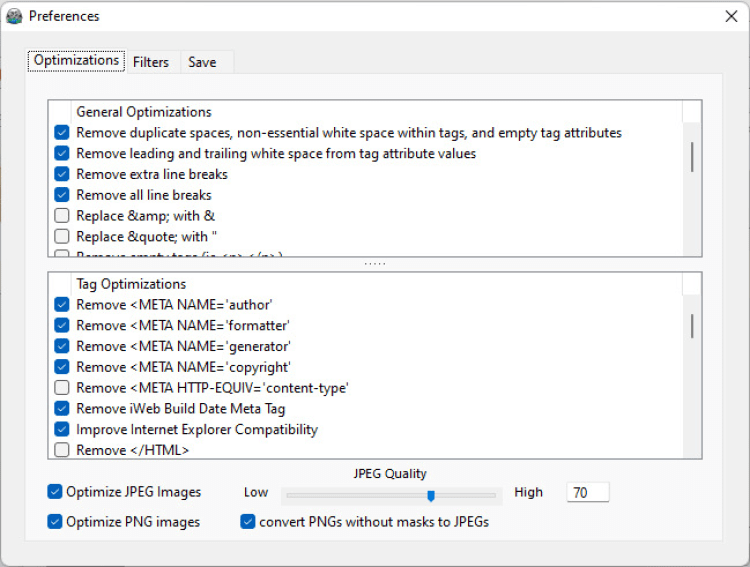Image resolution: width=750 pixels, height=567 pixels.
Task: Select the Optimizations tab
Action: 76,61
